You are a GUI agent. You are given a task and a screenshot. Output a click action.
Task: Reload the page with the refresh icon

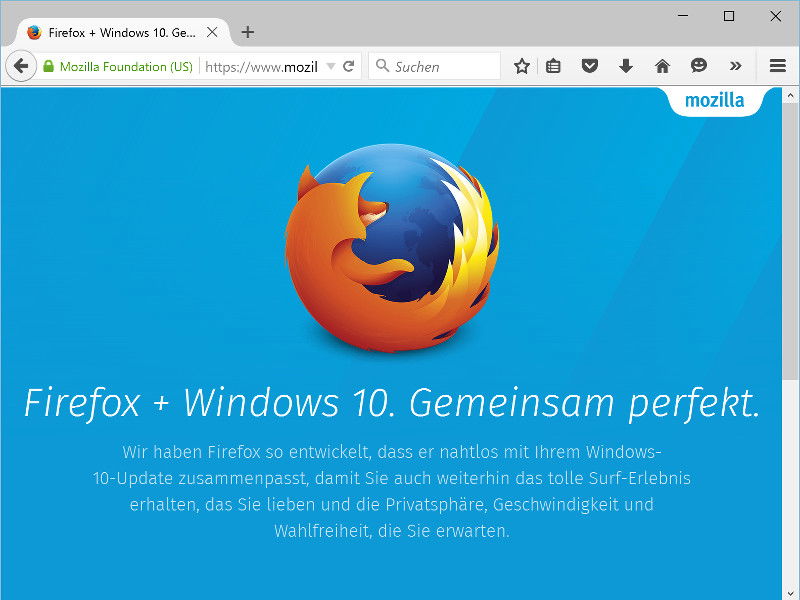click(348, 66)
